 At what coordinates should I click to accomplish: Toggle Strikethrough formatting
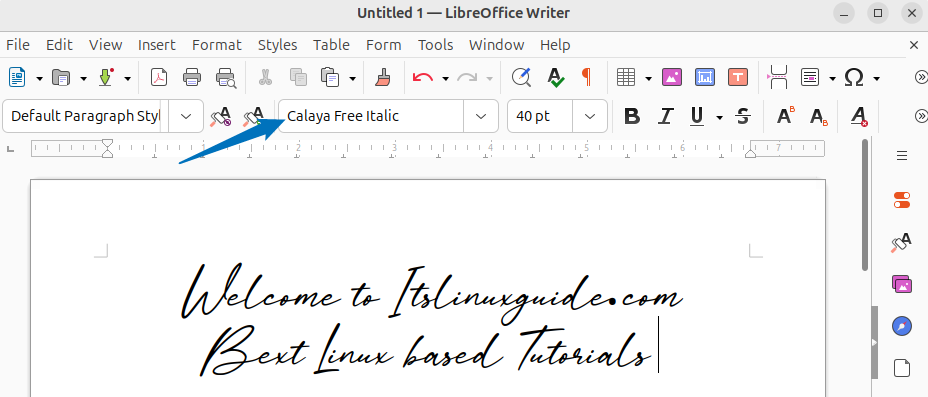(x=743, y=116)
